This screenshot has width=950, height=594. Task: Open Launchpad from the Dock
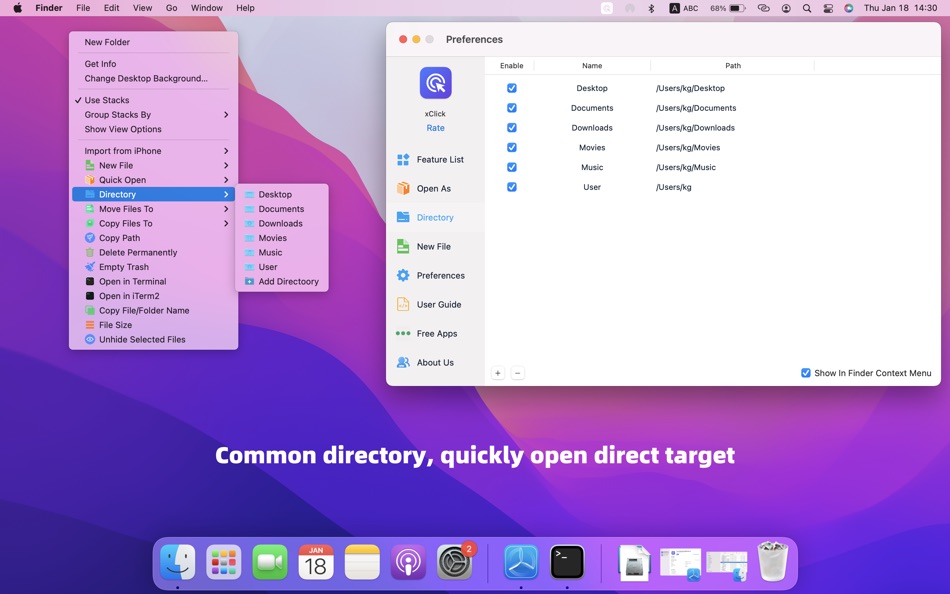(x=224, y=562)
